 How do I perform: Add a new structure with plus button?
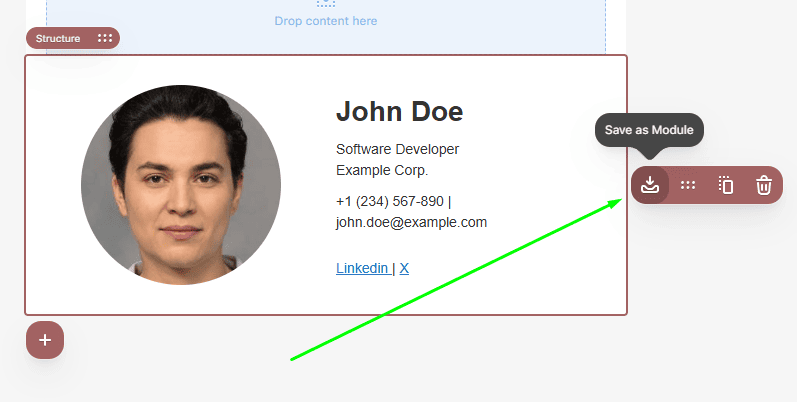coord(45,340)
